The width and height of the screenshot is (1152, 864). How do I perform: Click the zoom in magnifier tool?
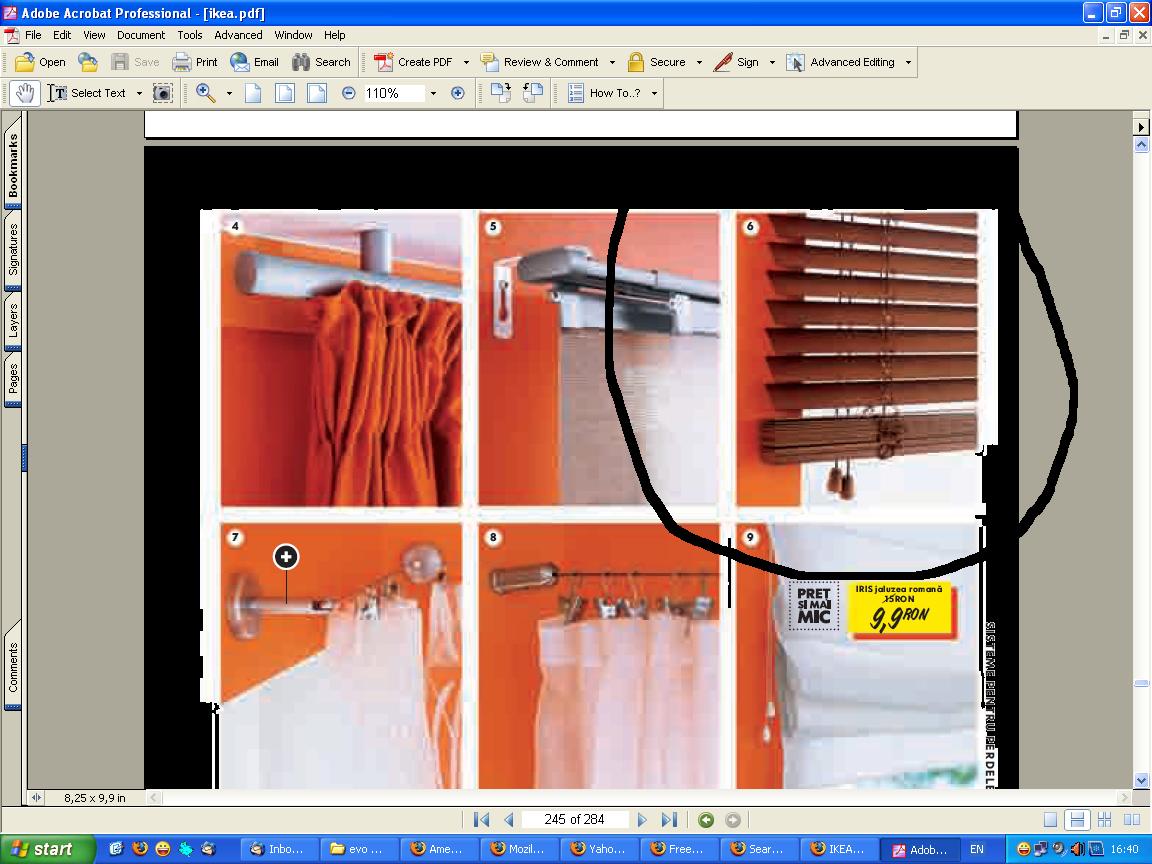[x=206, y=93]
